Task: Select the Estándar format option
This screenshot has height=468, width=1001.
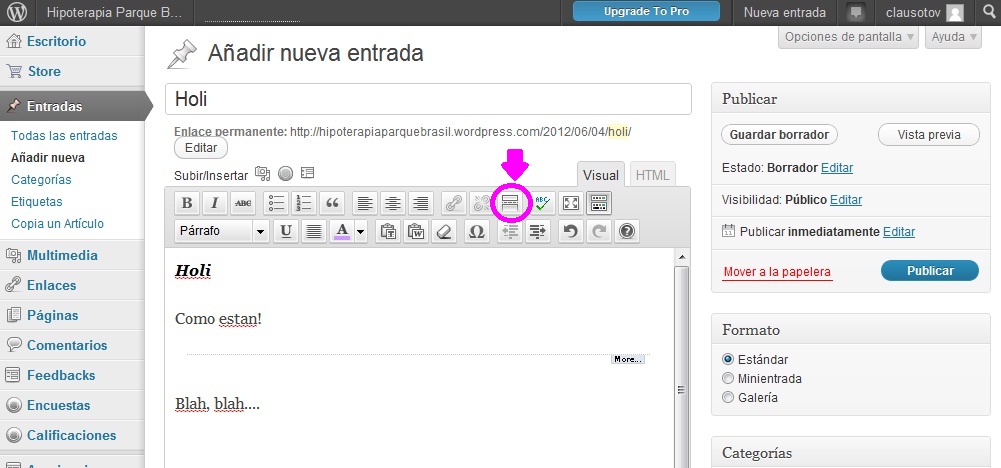Action: [x=728, y=359]
